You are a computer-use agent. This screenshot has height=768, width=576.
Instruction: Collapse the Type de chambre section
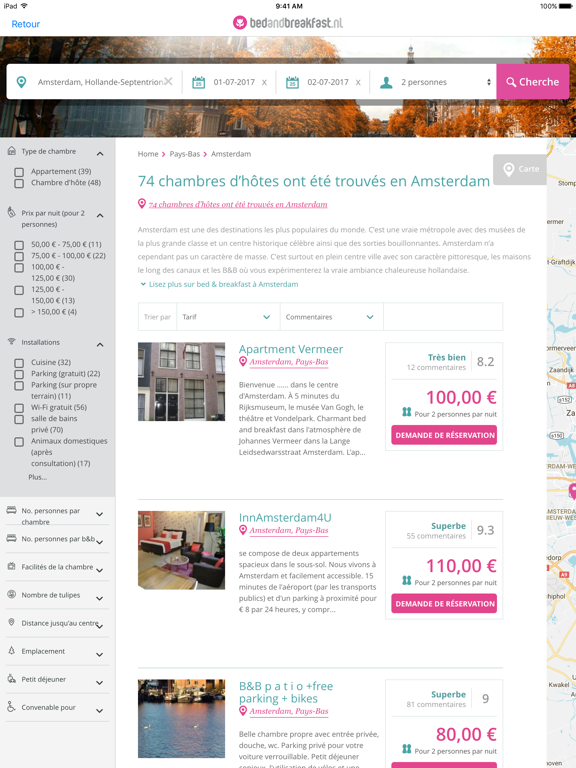(100, 153)
